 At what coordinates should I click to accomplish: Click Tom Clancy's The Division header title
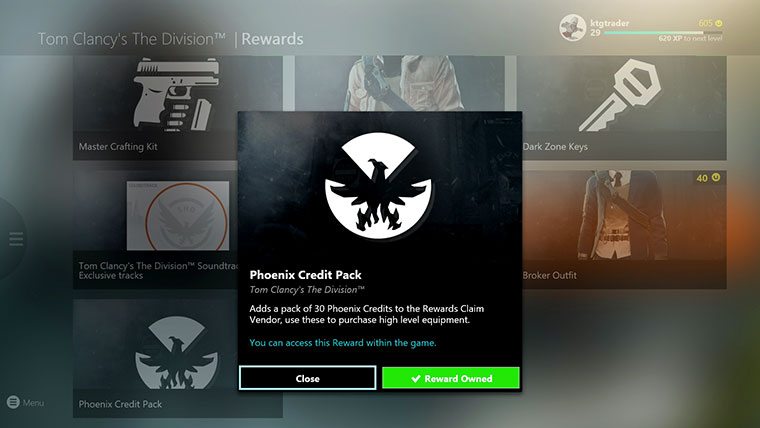pyautogui.click(x=132, y=39)
